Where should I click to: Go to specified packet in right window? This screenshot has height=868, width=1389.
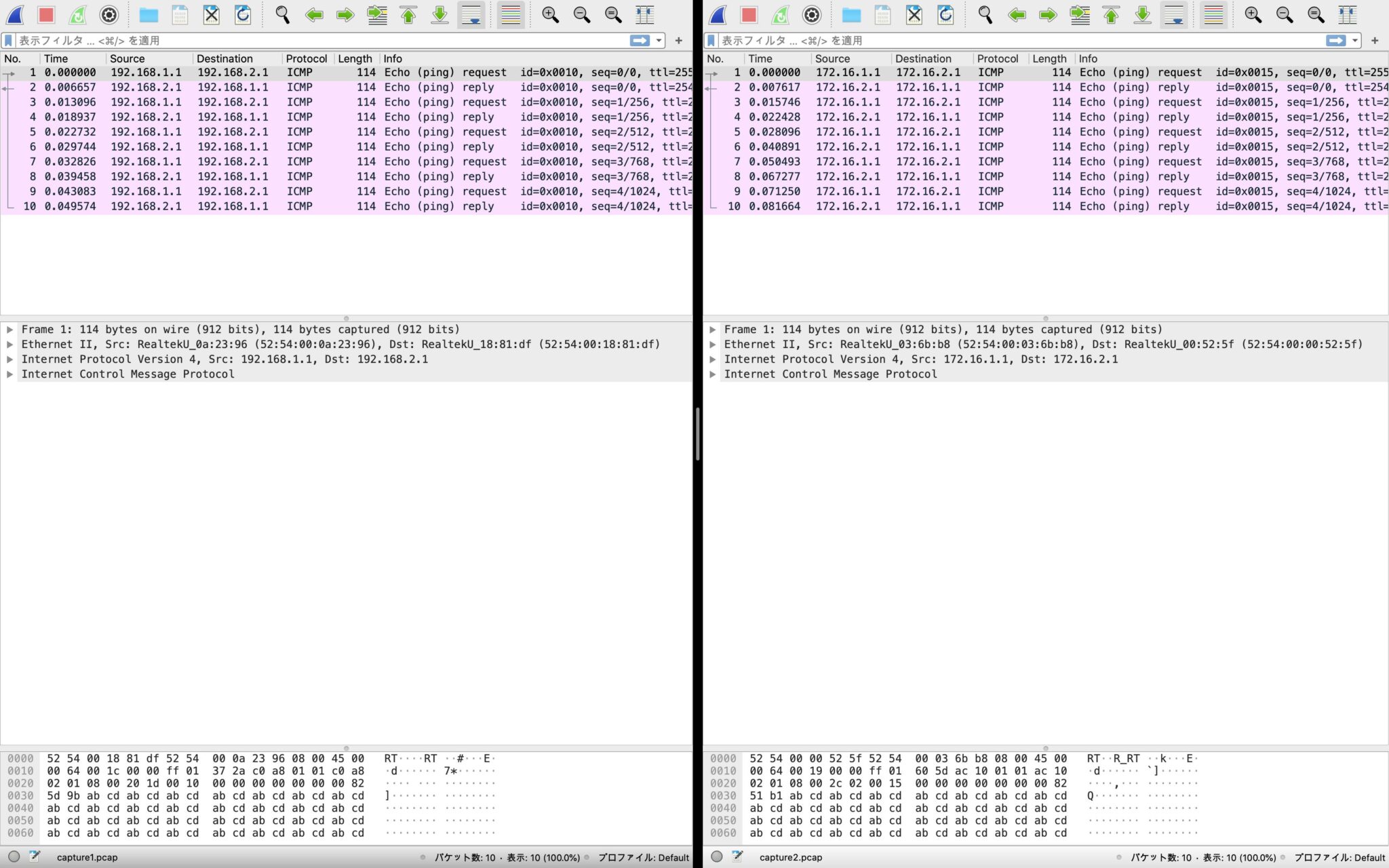1080,14
